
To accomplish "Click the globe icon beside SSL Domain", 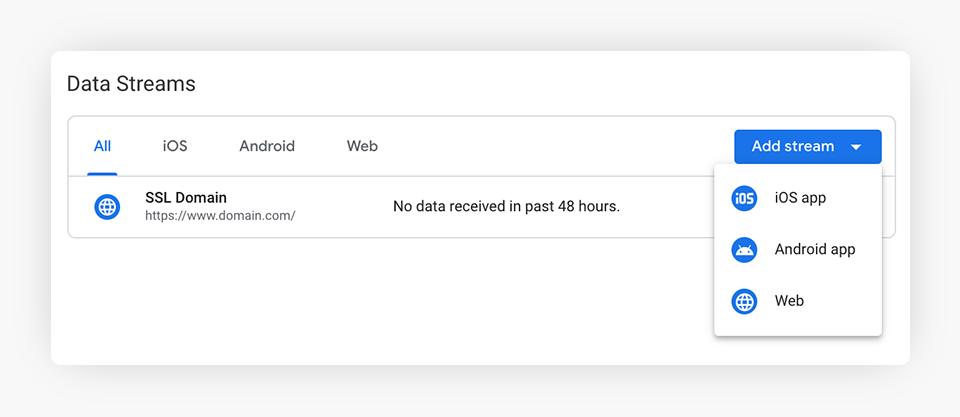I will pos(107,207).
